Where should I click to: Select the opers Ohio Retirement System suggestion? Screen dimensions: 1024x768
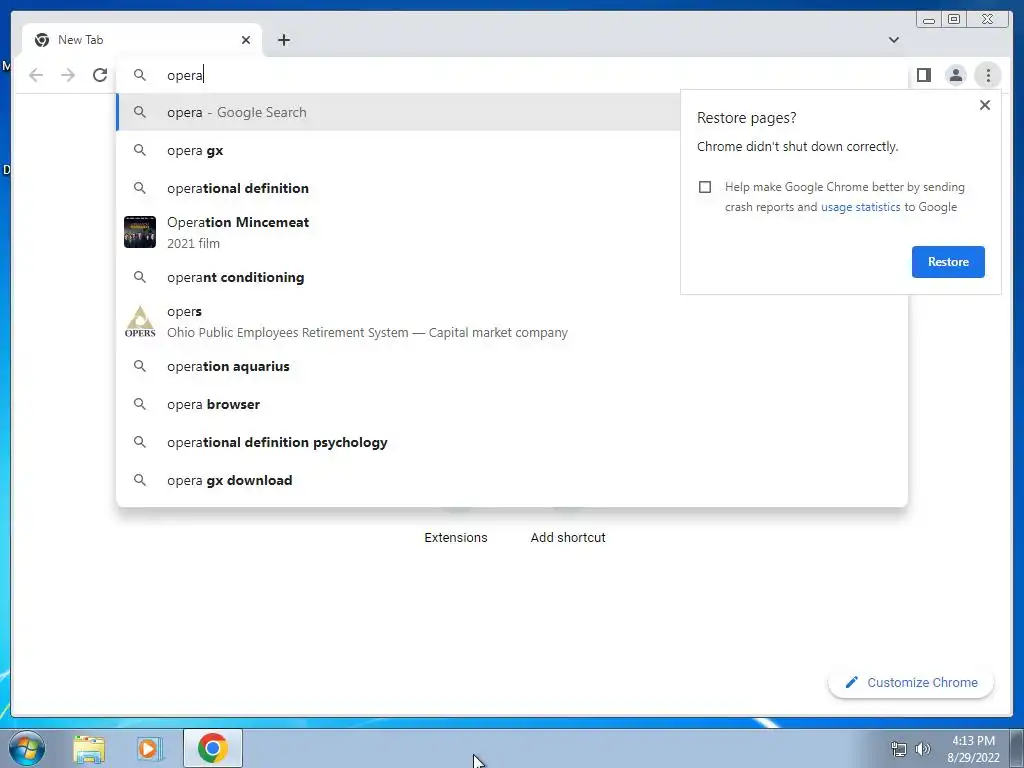point(512,322)
